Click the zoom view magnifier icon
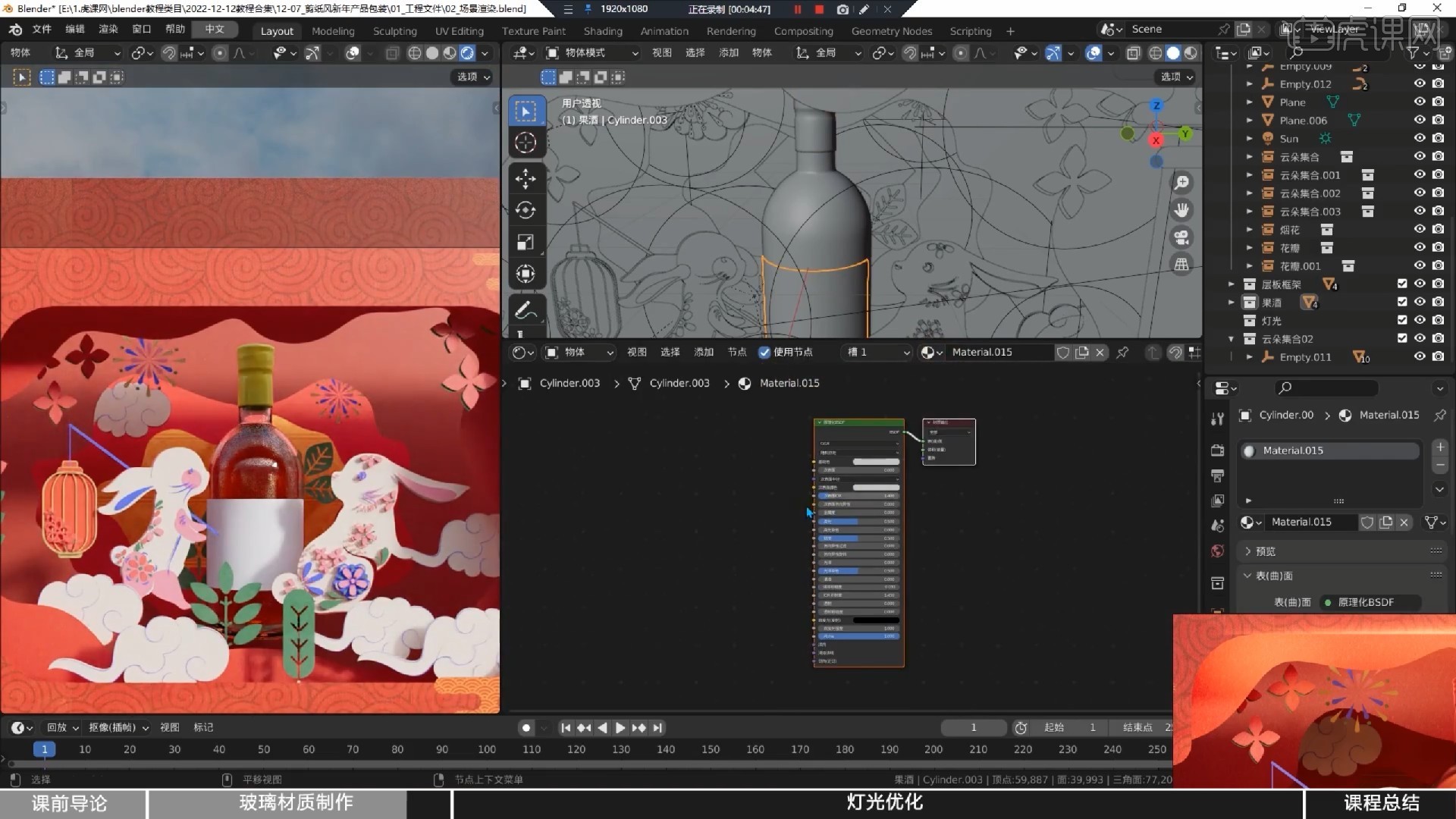 click(1181, 183)
